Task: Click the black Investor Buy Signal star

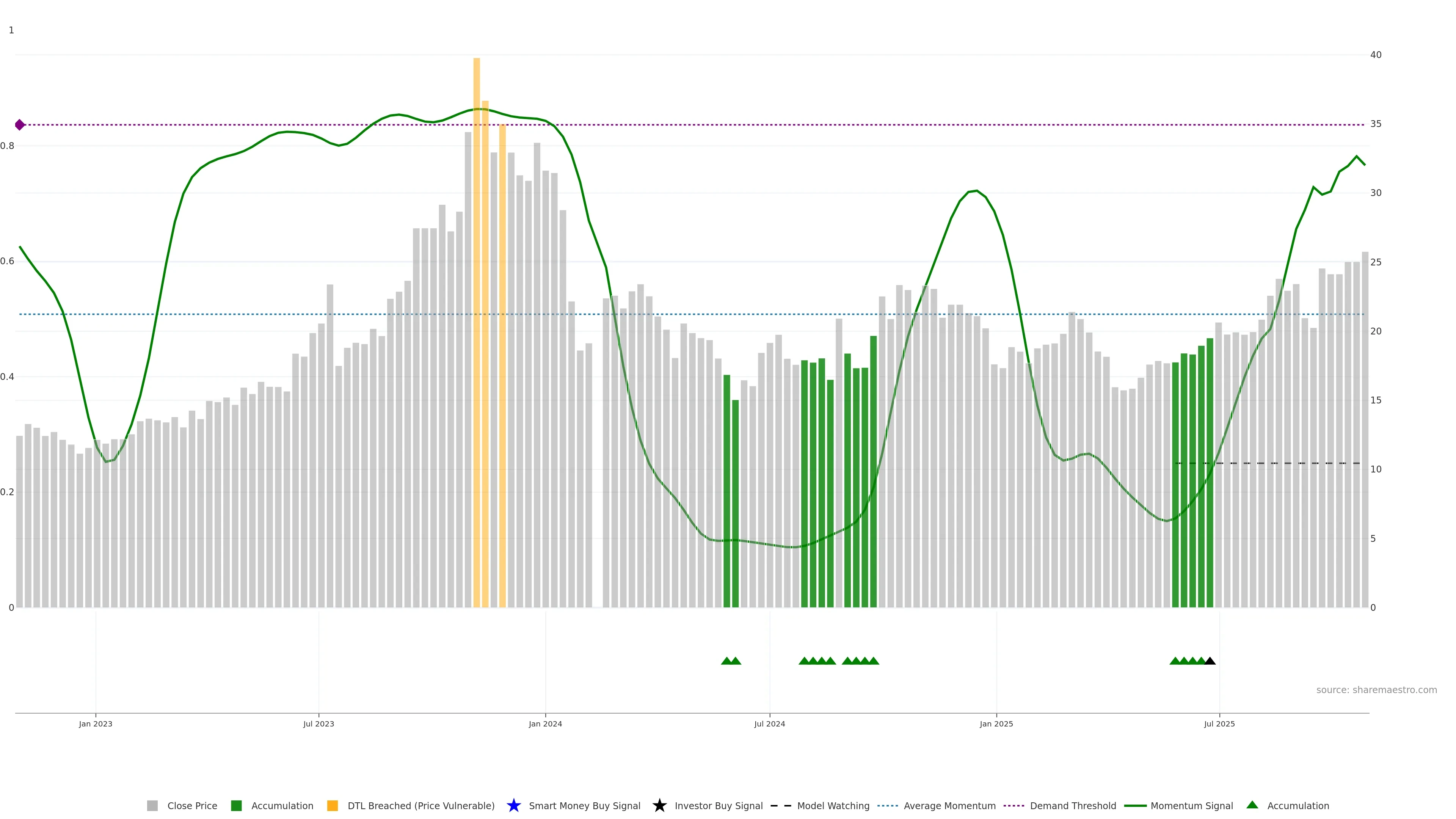Action: [659, 805]
